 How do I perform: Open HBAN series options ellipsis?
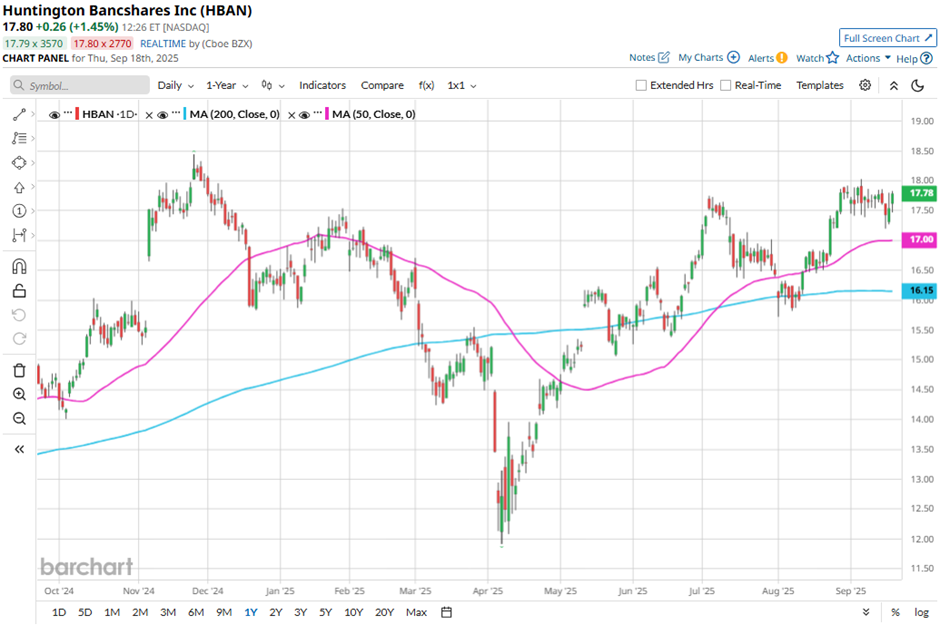tap(68, 113)
